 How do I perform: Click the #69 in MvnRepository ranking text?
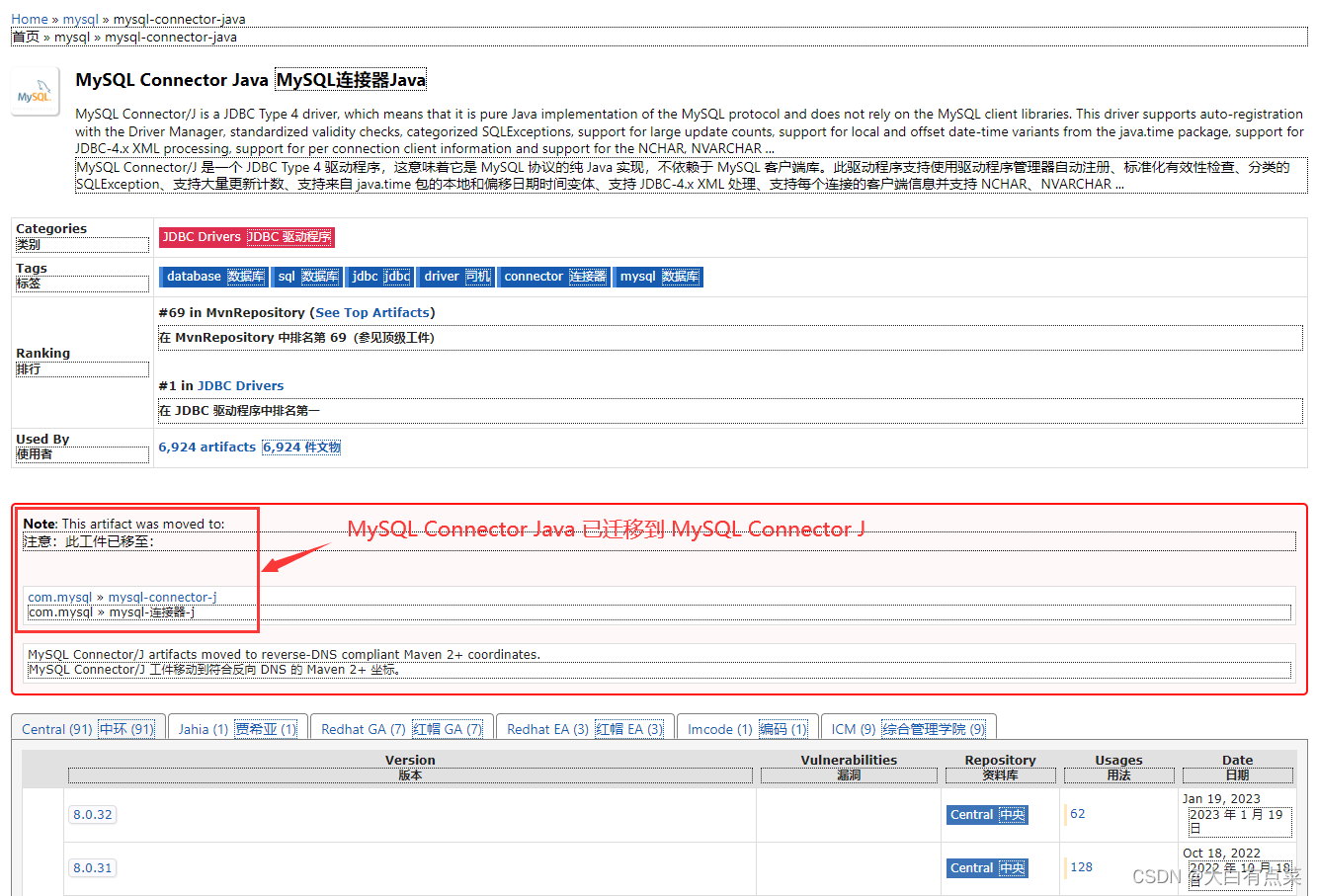(296, 312)
